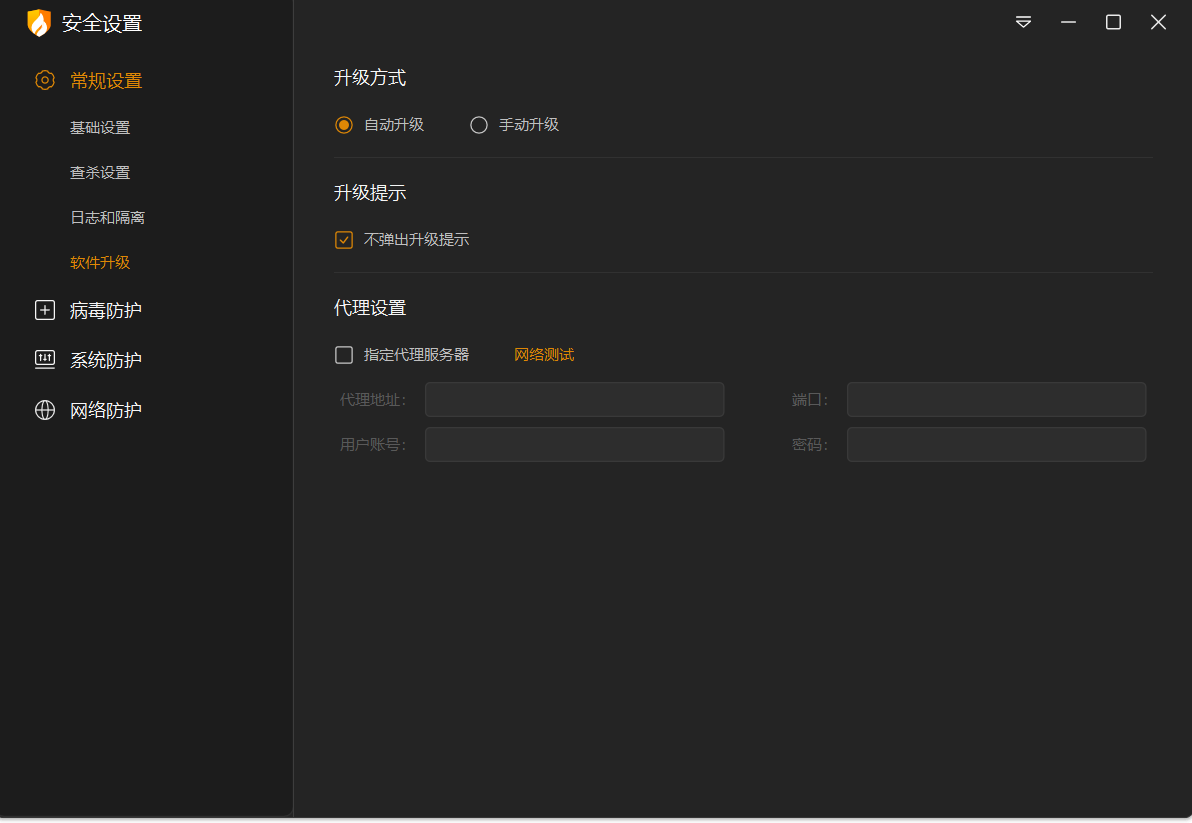This screenshot has height=823, width=1192.
Task: Expand the 网络防护 section
Action: pyautogui.click(x=106, y=410)
